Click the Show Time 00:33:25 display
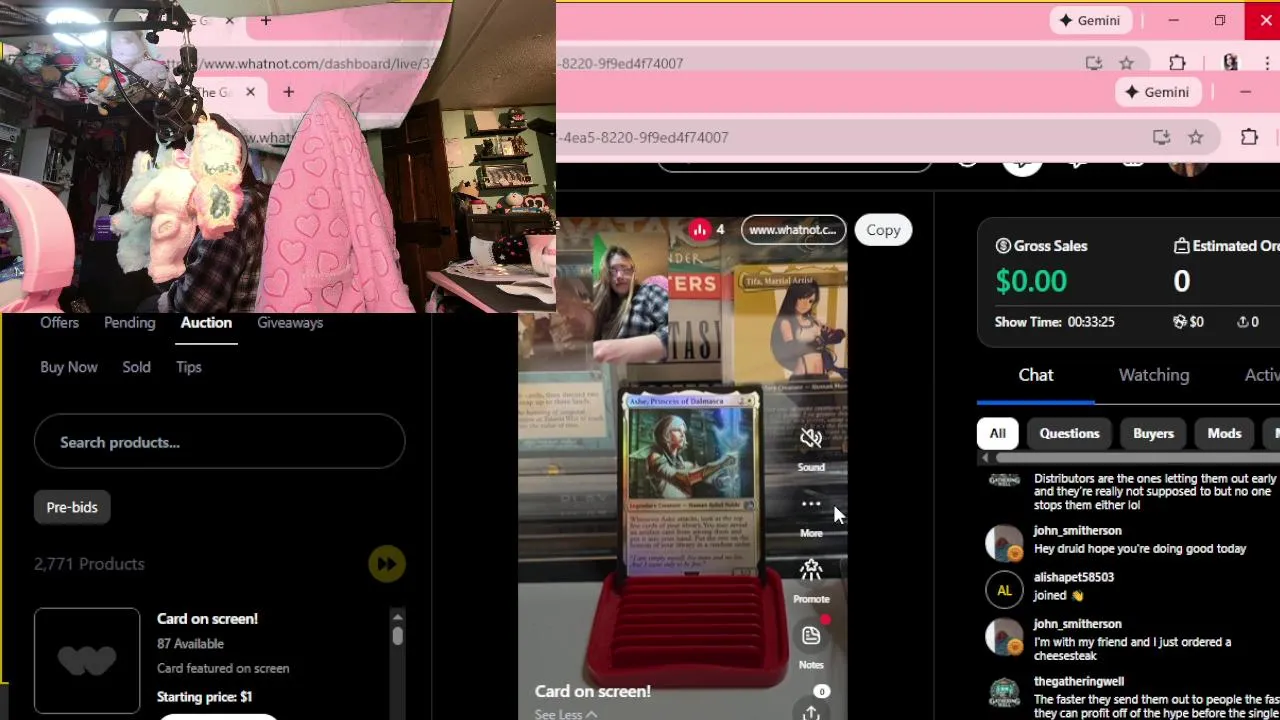The image size is (1280, 720). click(x=1055, y=322)
